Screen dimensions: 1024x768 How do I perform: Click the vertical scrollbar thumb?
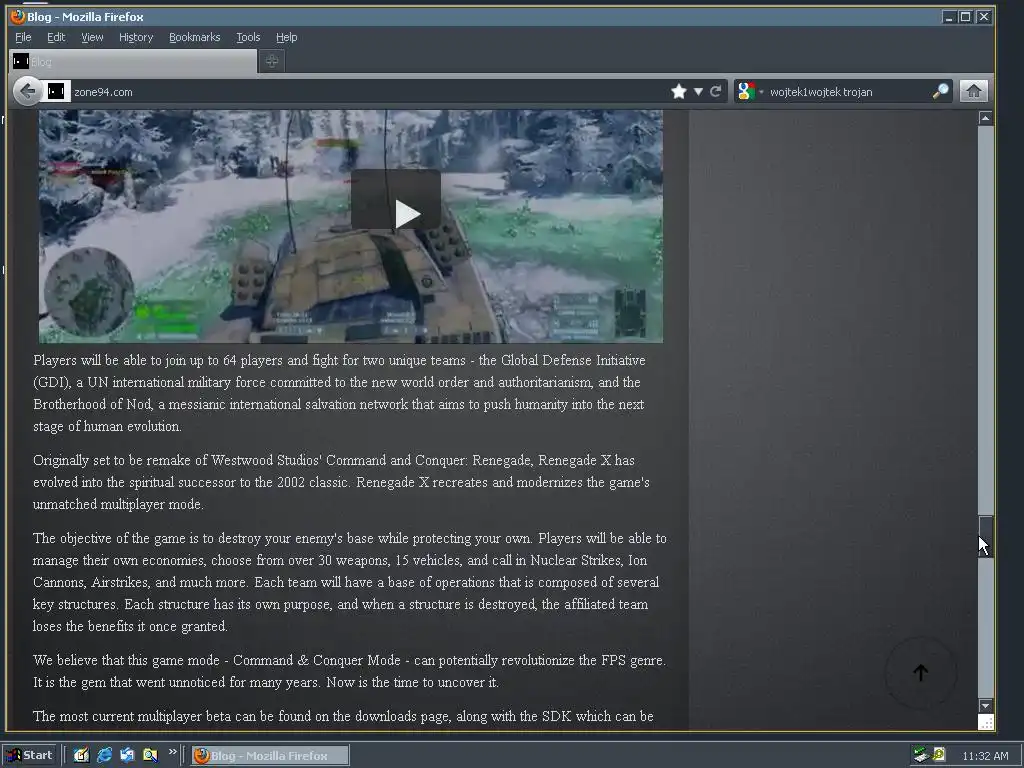click(985, 537)
